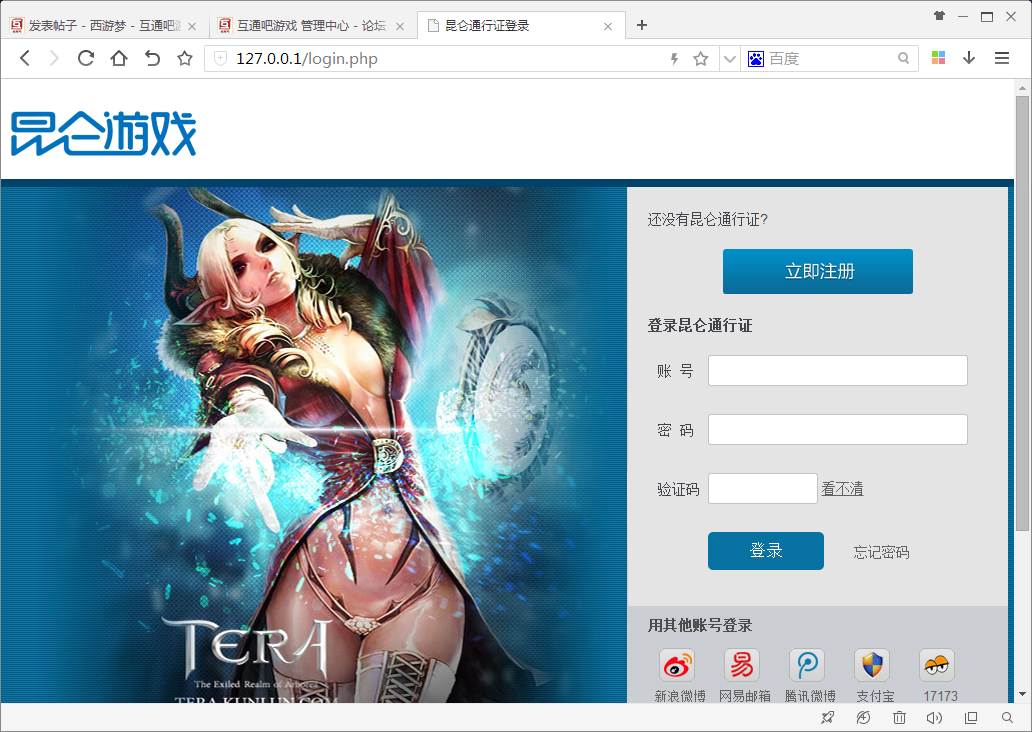Log in with 17173 icon
Screen dimensions: 1032x732
(937, 665)
